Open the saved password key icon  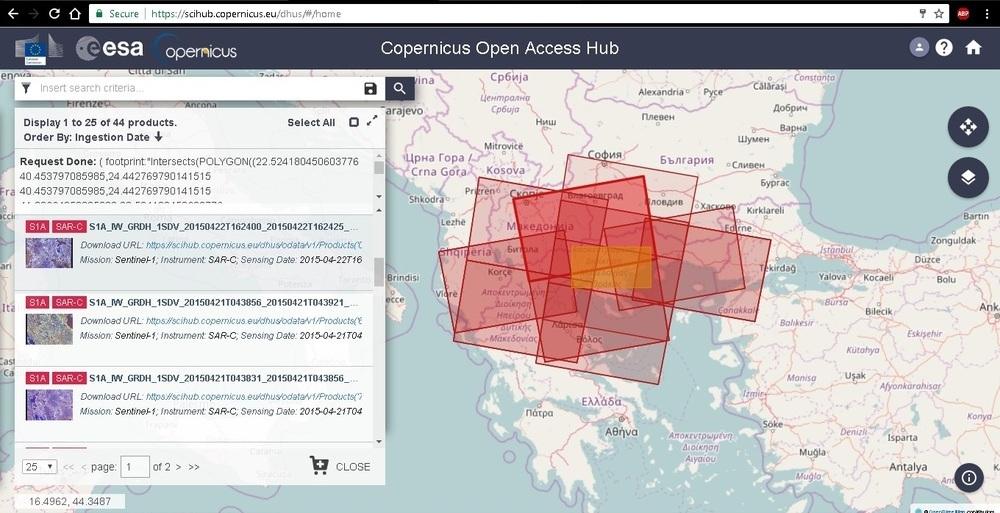[922, 13]
